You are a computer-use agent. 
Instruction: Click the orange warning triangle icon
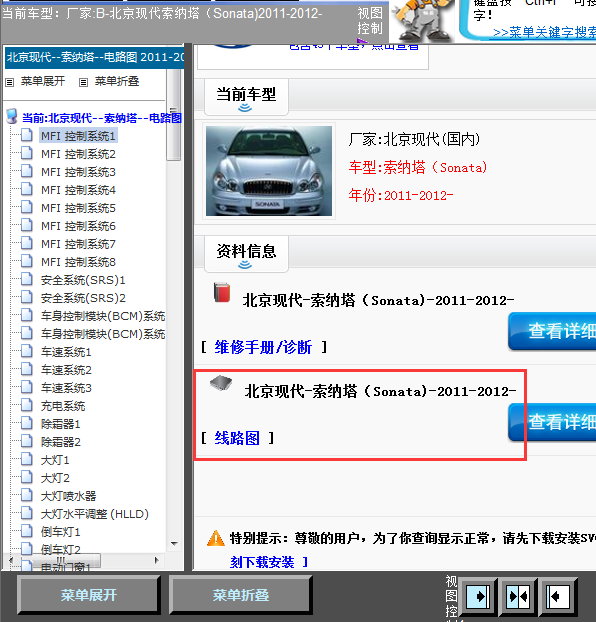[216, 538]
